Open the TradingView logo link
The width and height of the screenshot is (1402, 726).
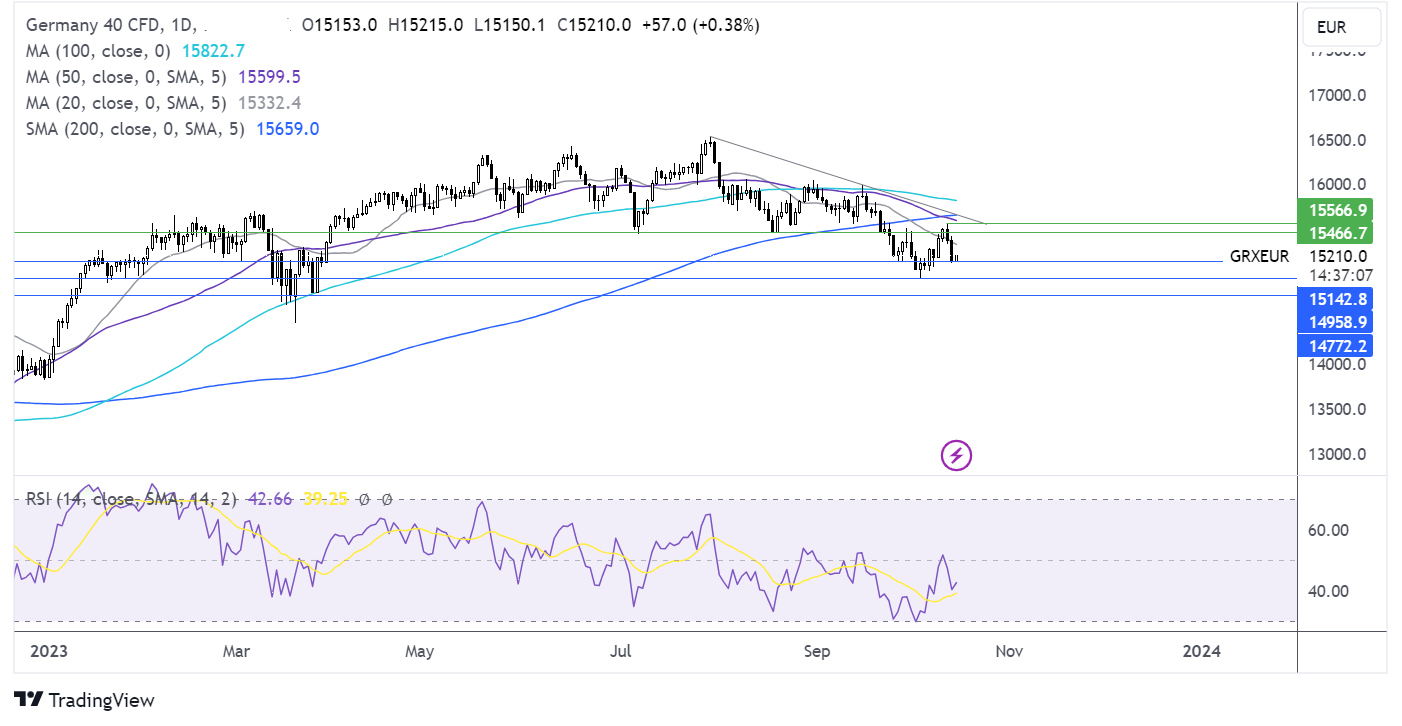point(84,700)
